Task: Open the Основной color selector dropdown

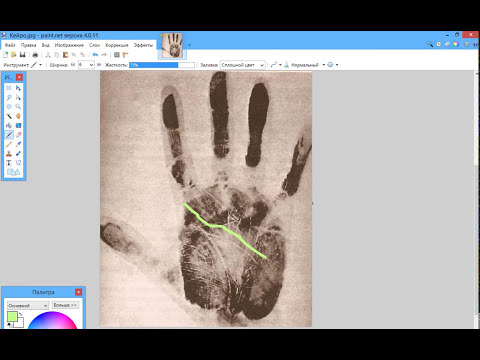Action: tap(28, 305)
